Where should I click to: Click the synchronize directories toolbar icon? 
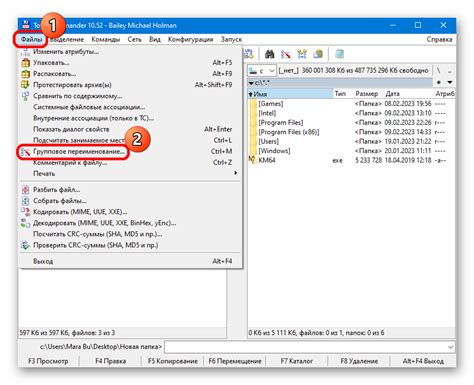click(302, 54)
